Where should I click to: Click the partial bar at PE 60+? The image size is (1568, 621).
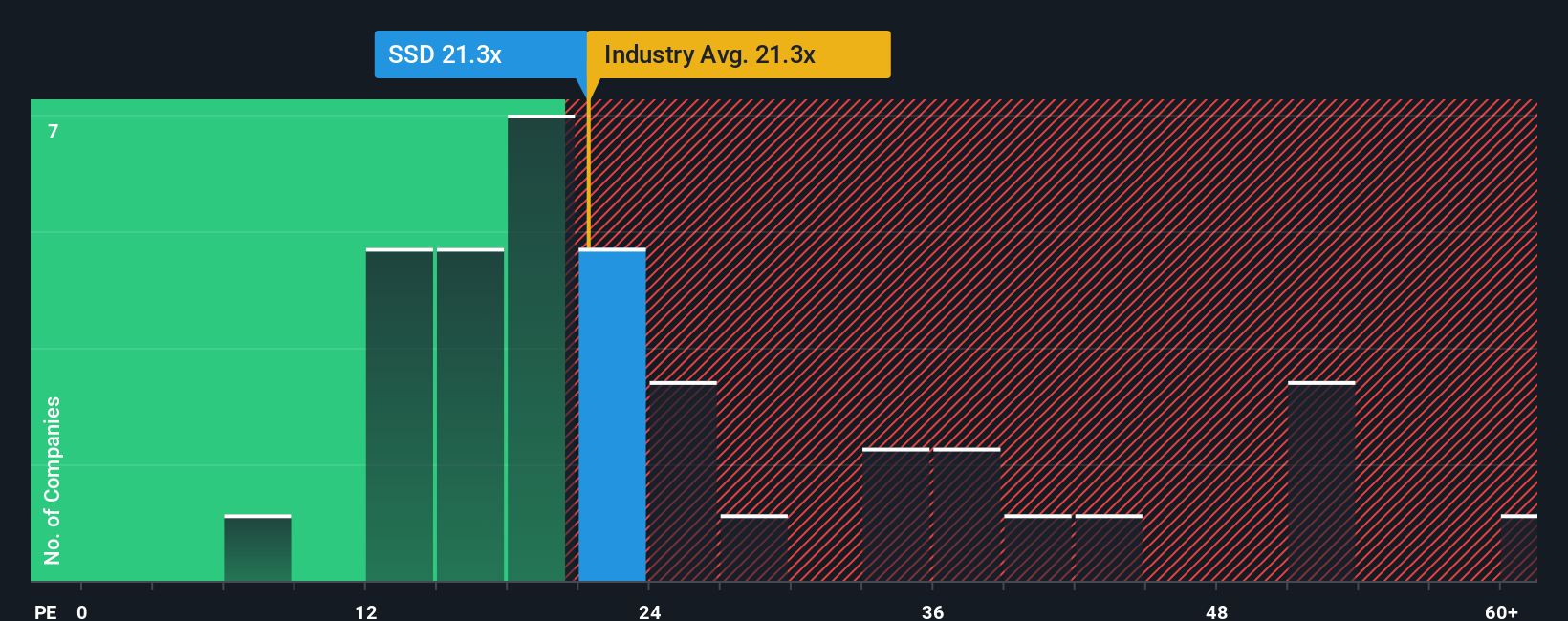(1518, 548)
